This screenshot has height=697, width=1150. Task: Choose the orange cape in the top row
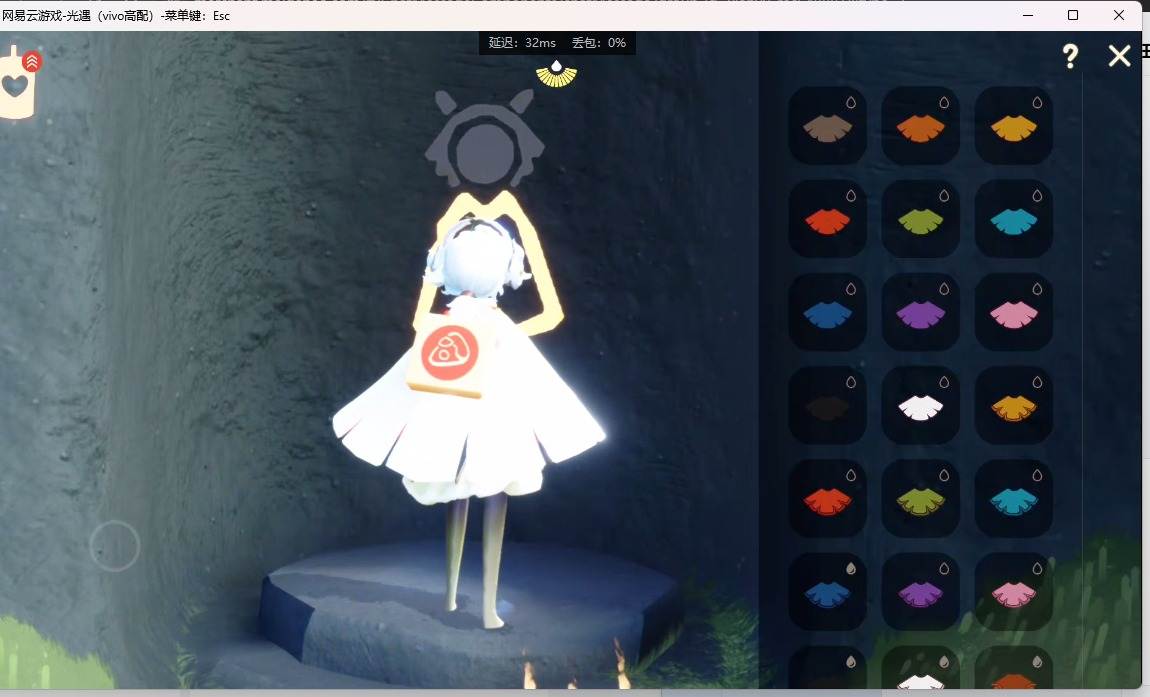pos(920,125)
